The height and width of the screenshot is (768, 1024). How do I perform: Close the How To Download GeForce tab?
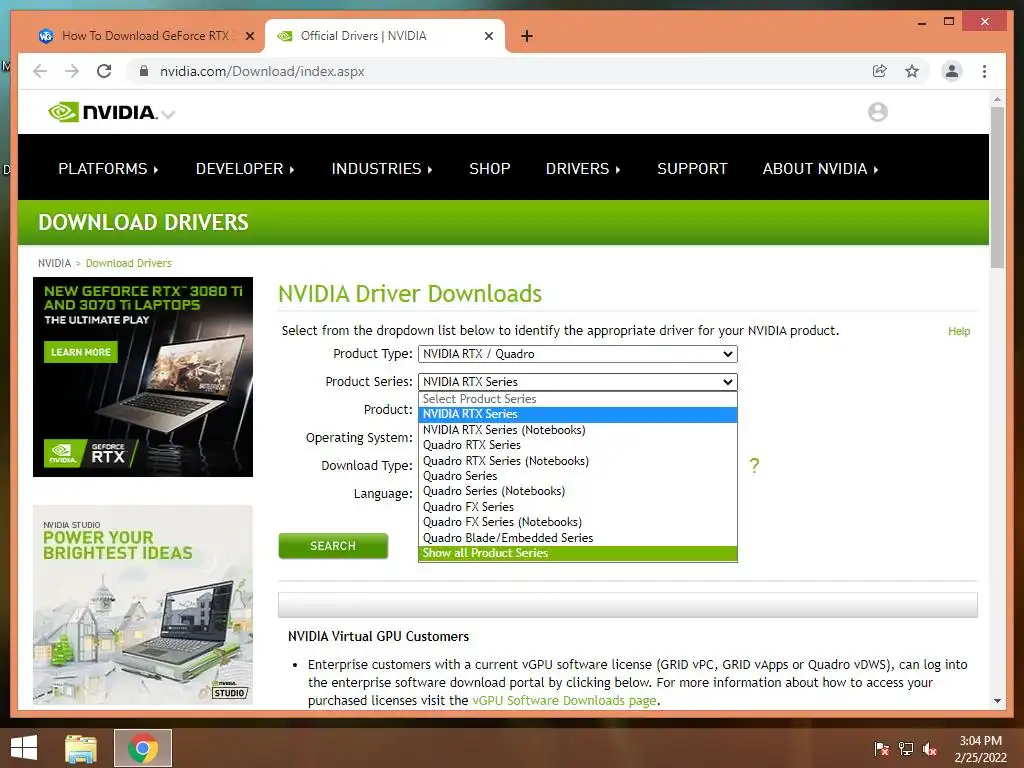[x=249, y=36]
